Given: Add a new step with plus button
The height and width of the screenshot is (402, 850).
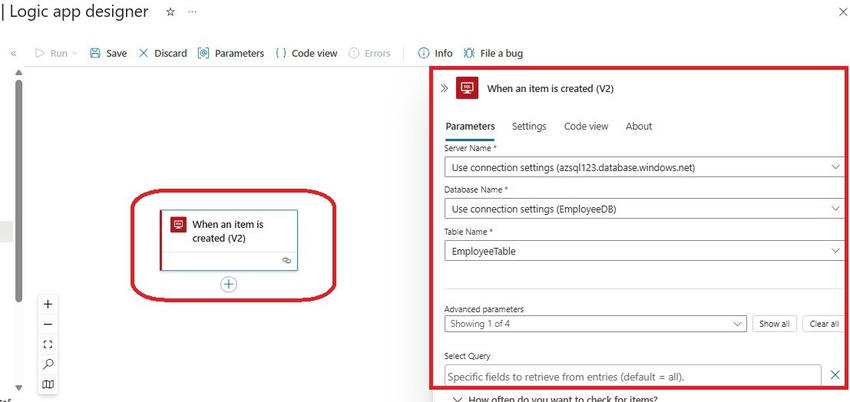Looking at the screenshot, I should coord(229,284).
